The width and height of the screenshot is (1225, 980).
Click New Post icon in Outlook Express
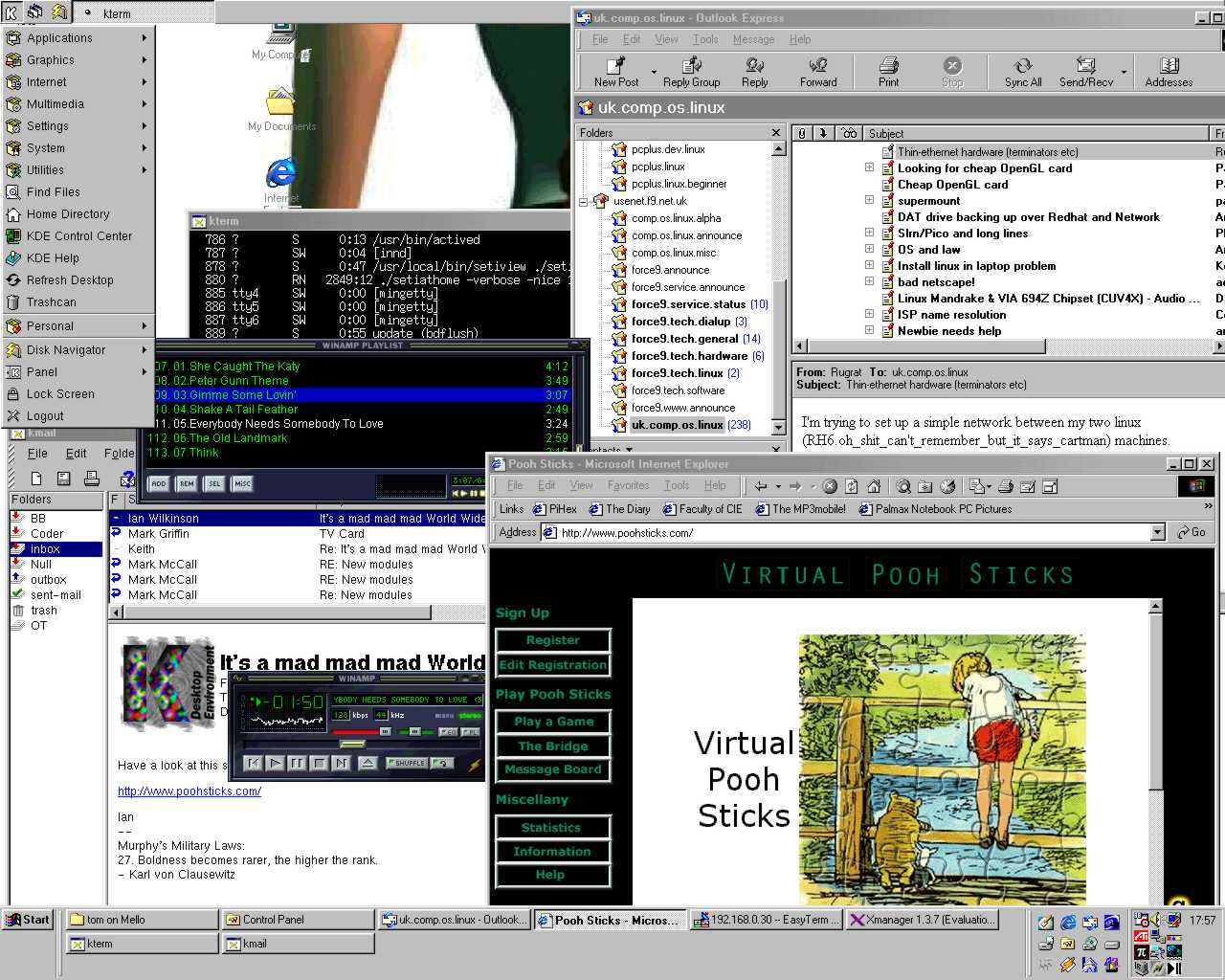(x=616, y=72)
